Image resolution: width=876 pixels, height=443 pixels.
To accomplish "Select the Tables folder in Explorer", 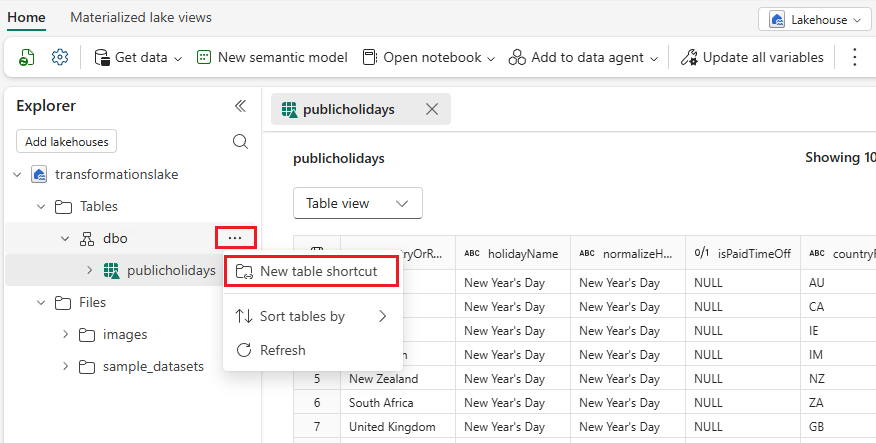I will 98,207.
